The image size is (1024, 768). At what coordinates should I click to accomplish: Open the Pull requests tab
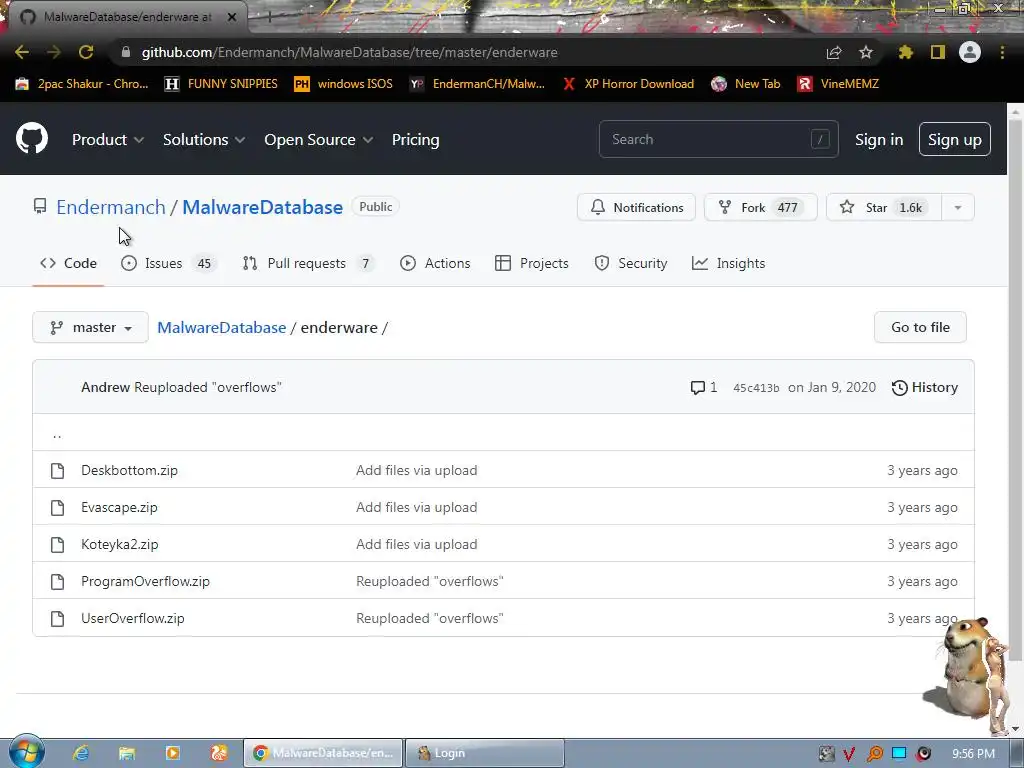tap(308, 263)
